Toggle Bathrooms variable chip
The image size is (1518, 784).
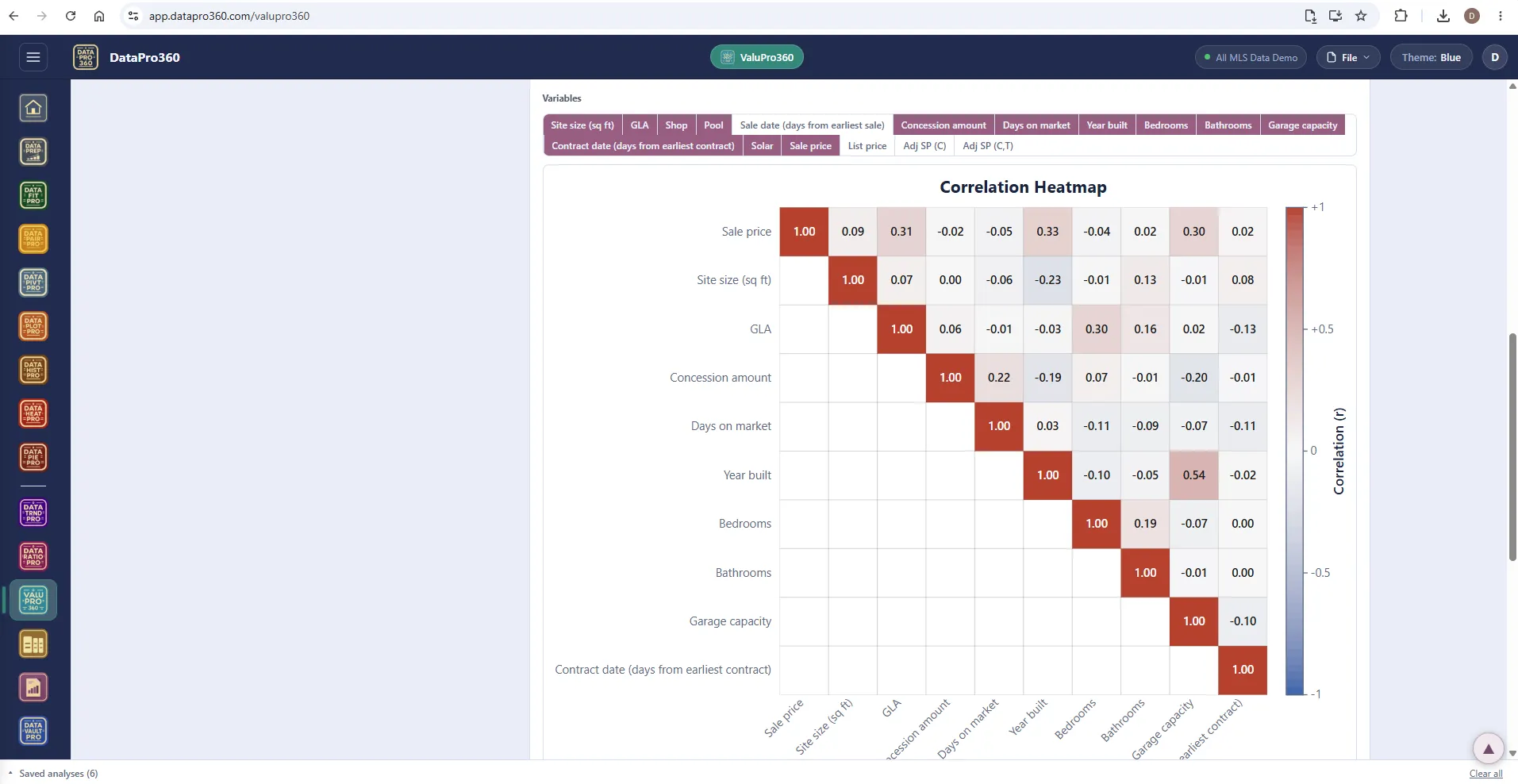[x=1228, y=125]
